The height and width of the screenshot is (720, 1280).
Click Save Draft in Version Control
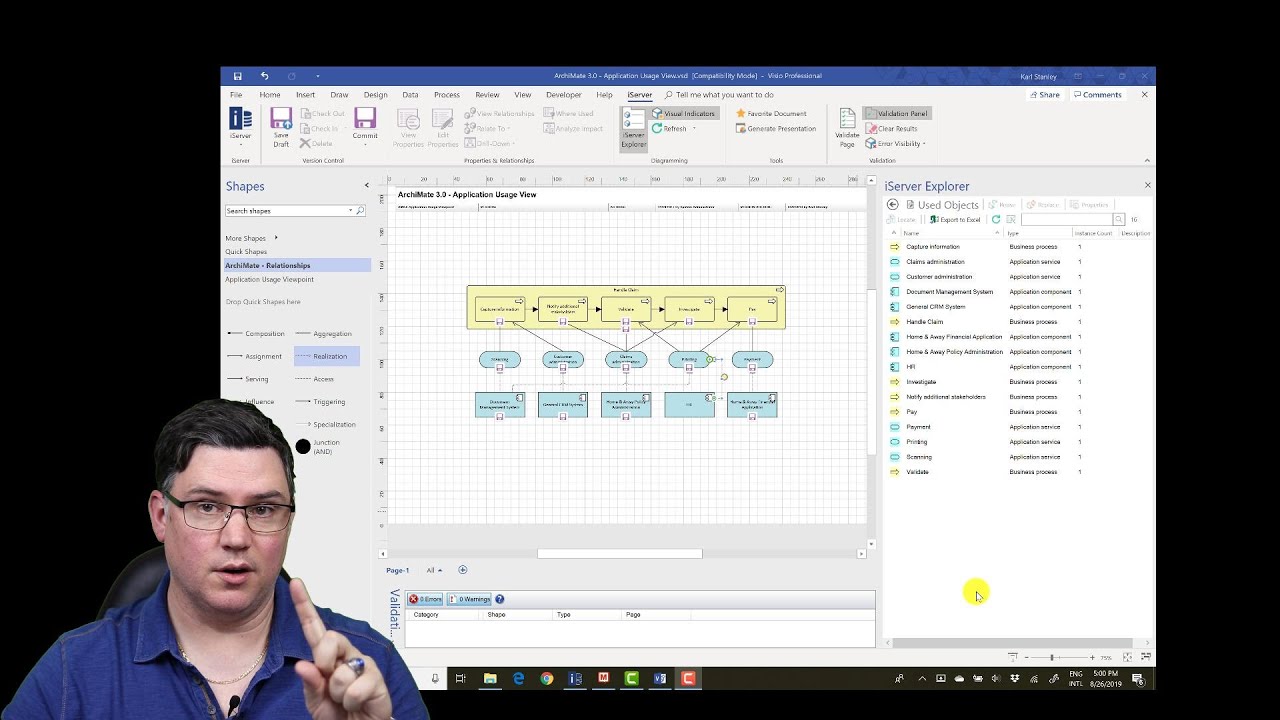click(x=281, y=127)
